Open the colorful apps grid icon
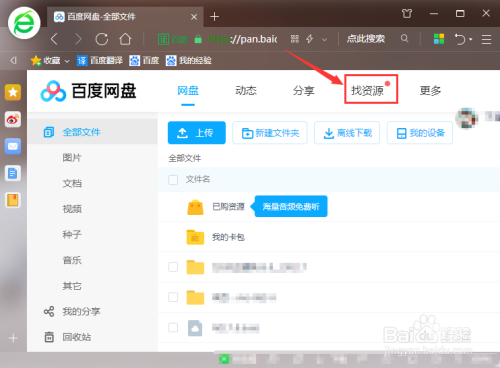The height and width of the screenshot is (368, 500). tap(439, 39)
